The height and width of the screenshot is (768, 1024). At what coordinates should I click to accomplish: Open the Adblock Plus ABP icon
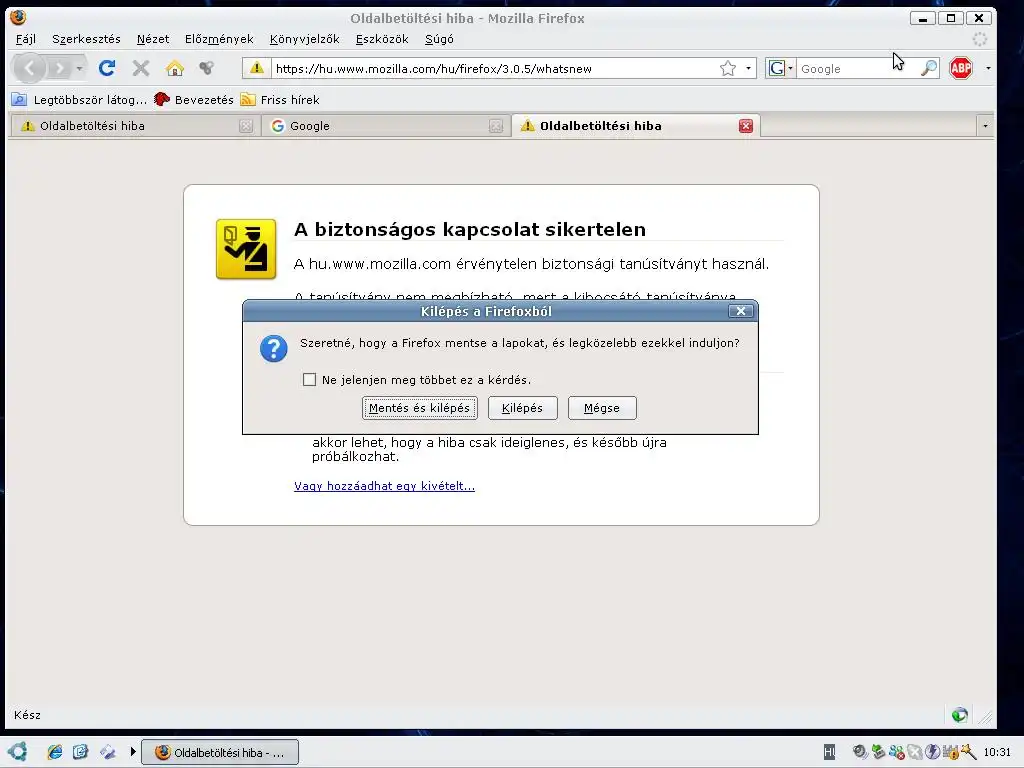(x=961, y=68)
